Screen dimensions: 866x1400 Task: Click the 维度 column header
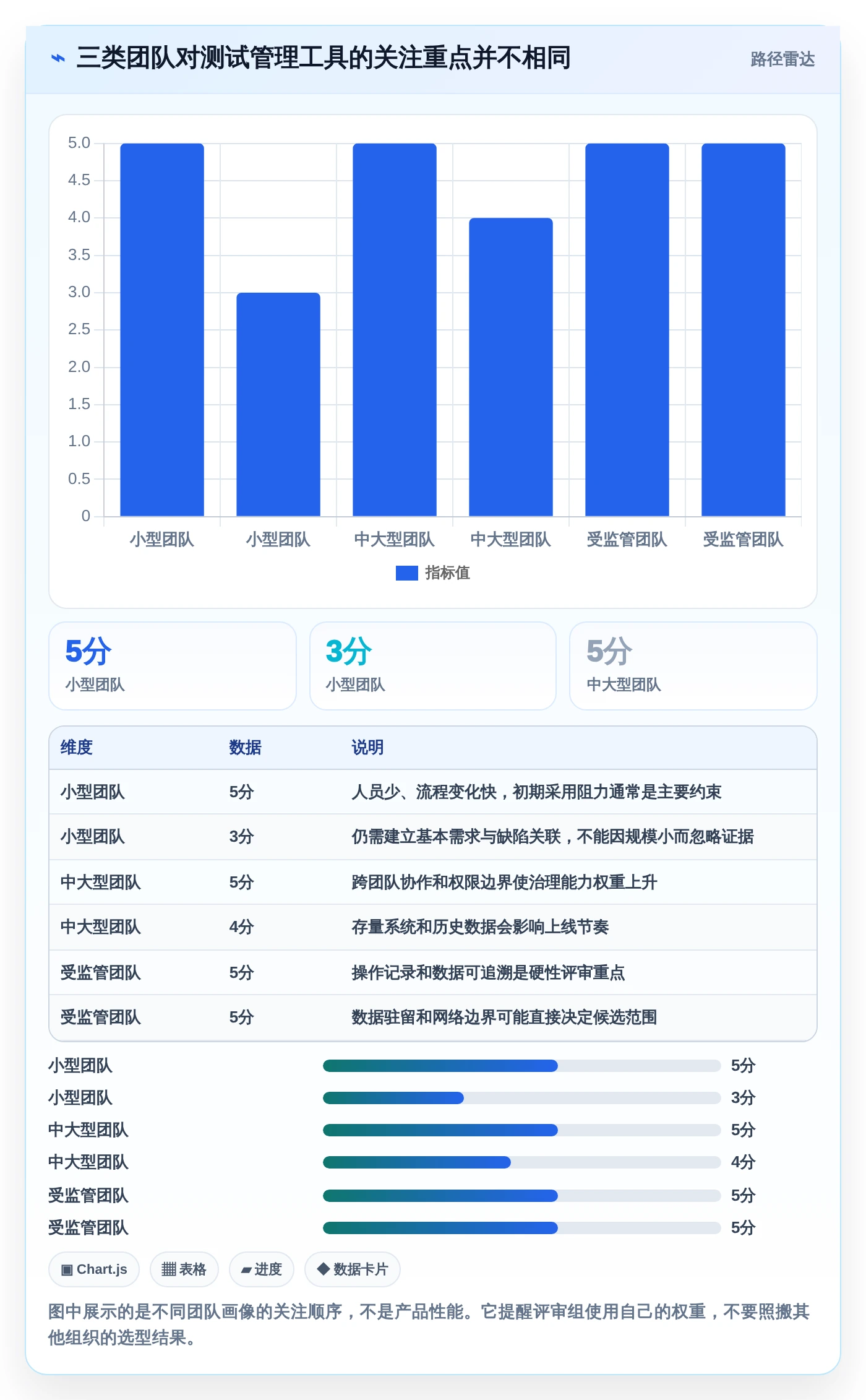pyautogui.click(x=77, y=747)
